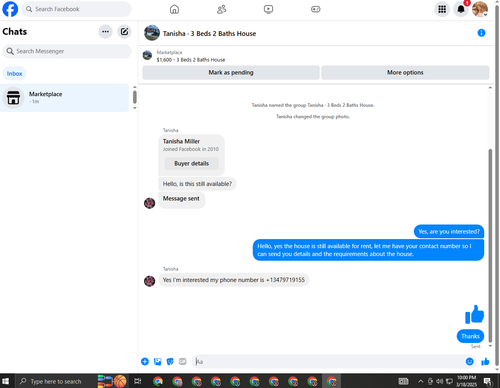Open the Windows Start button
The width and height of the screenshot is (500, 388).
6,381
